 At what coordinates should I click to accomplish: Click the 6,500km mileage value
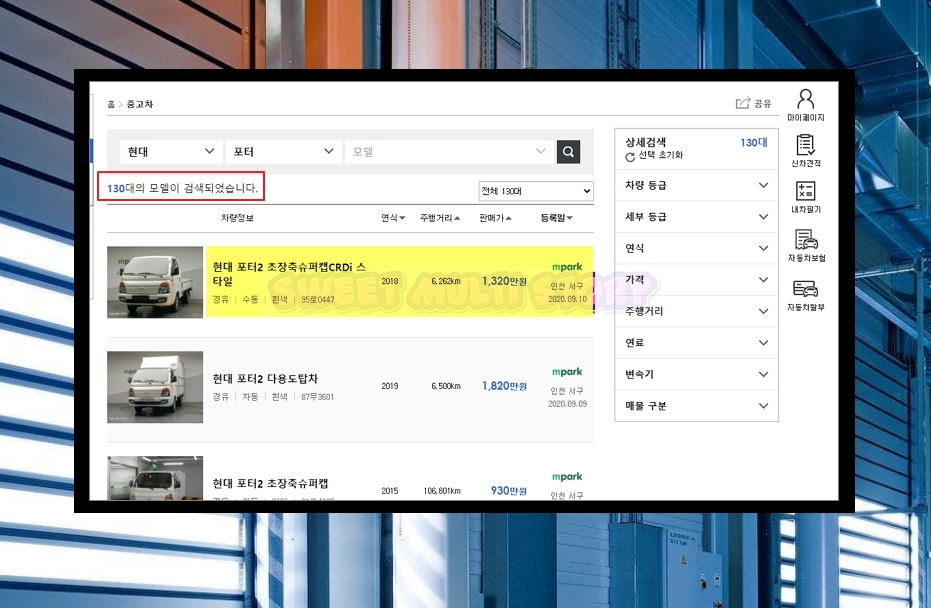446,386
